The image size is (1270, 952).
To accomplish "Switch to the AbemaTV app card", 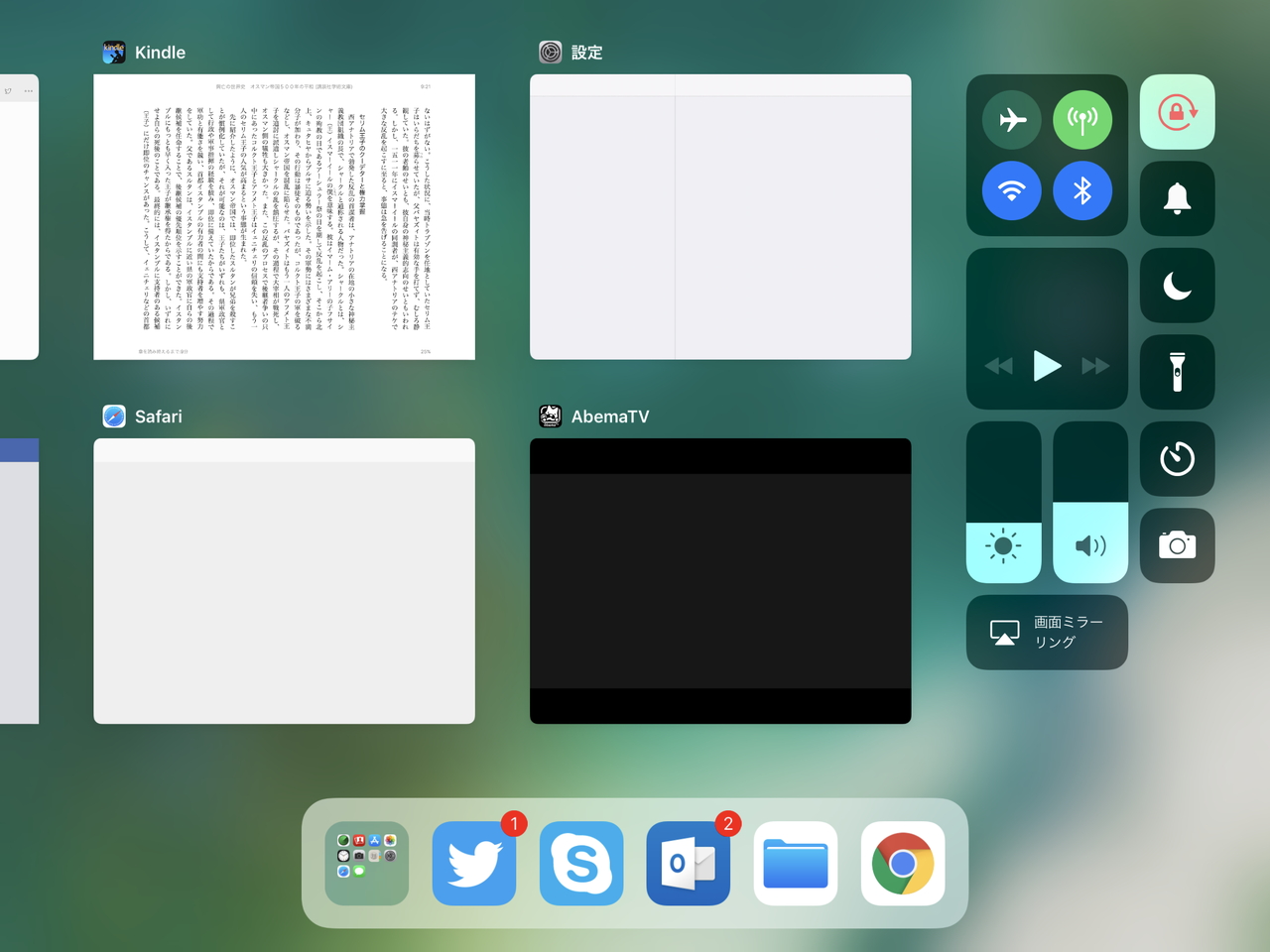I will [x=720, y=581].
